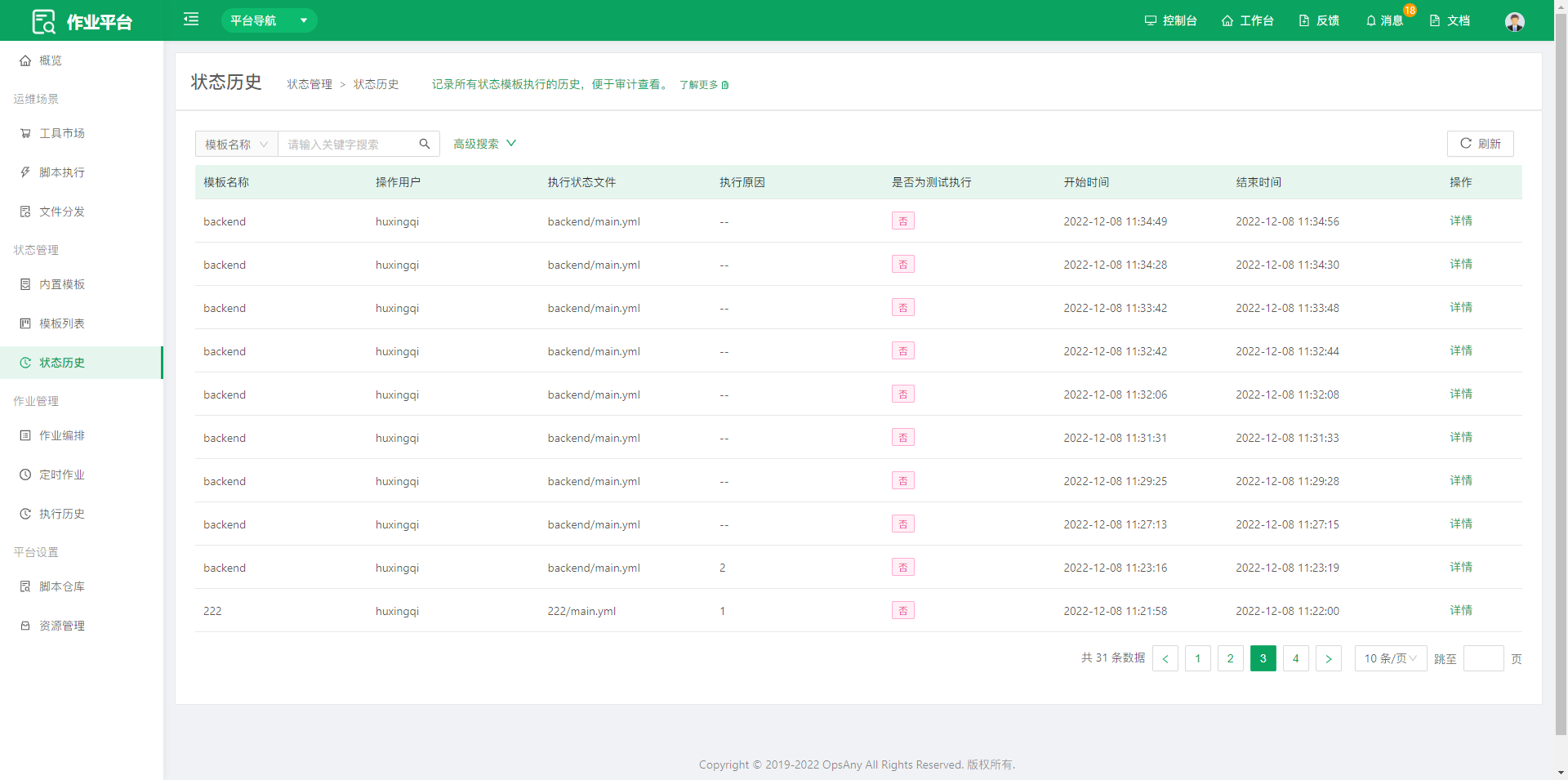Go to 概览 in the sidebar
This screenshot has height=780, width=1568.
point(82,60)
